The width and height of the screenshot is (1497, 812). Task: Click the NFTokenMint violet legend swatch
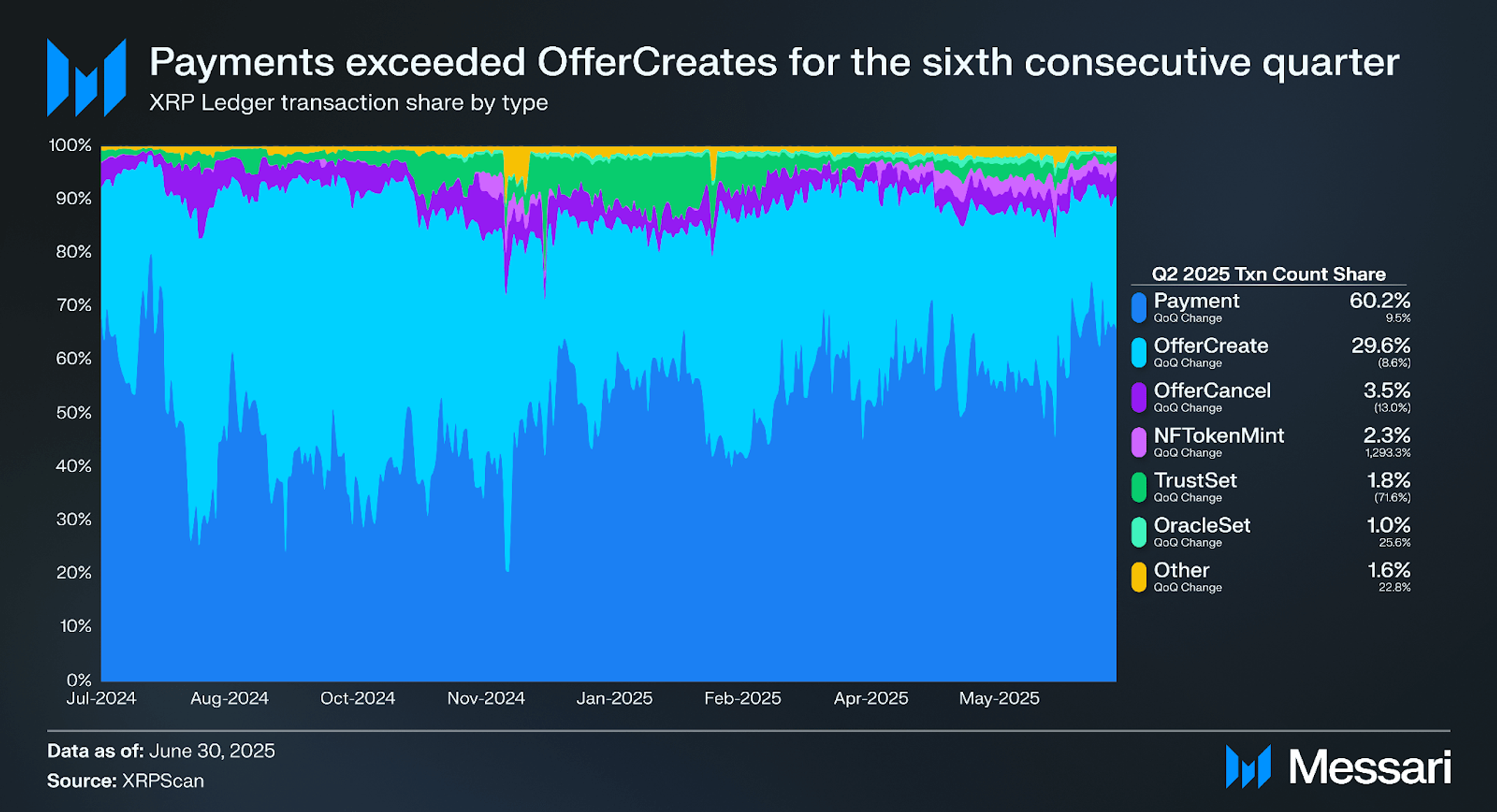(1138, 442)
